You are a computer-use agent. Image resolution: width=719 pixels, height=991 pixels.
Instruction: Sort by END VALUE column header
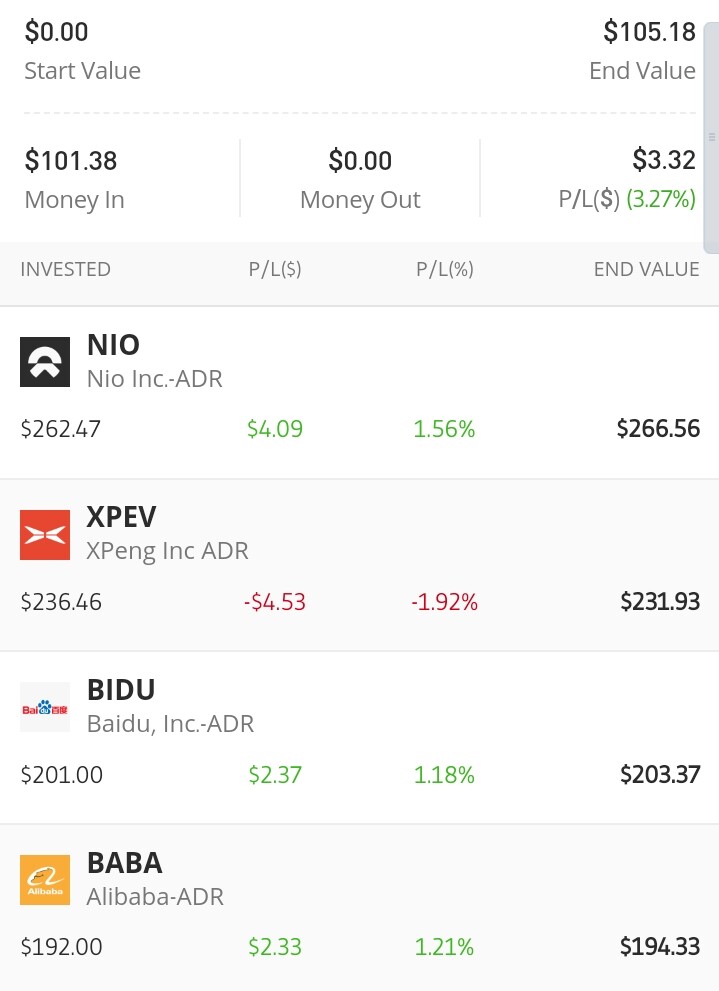point(646,269)
